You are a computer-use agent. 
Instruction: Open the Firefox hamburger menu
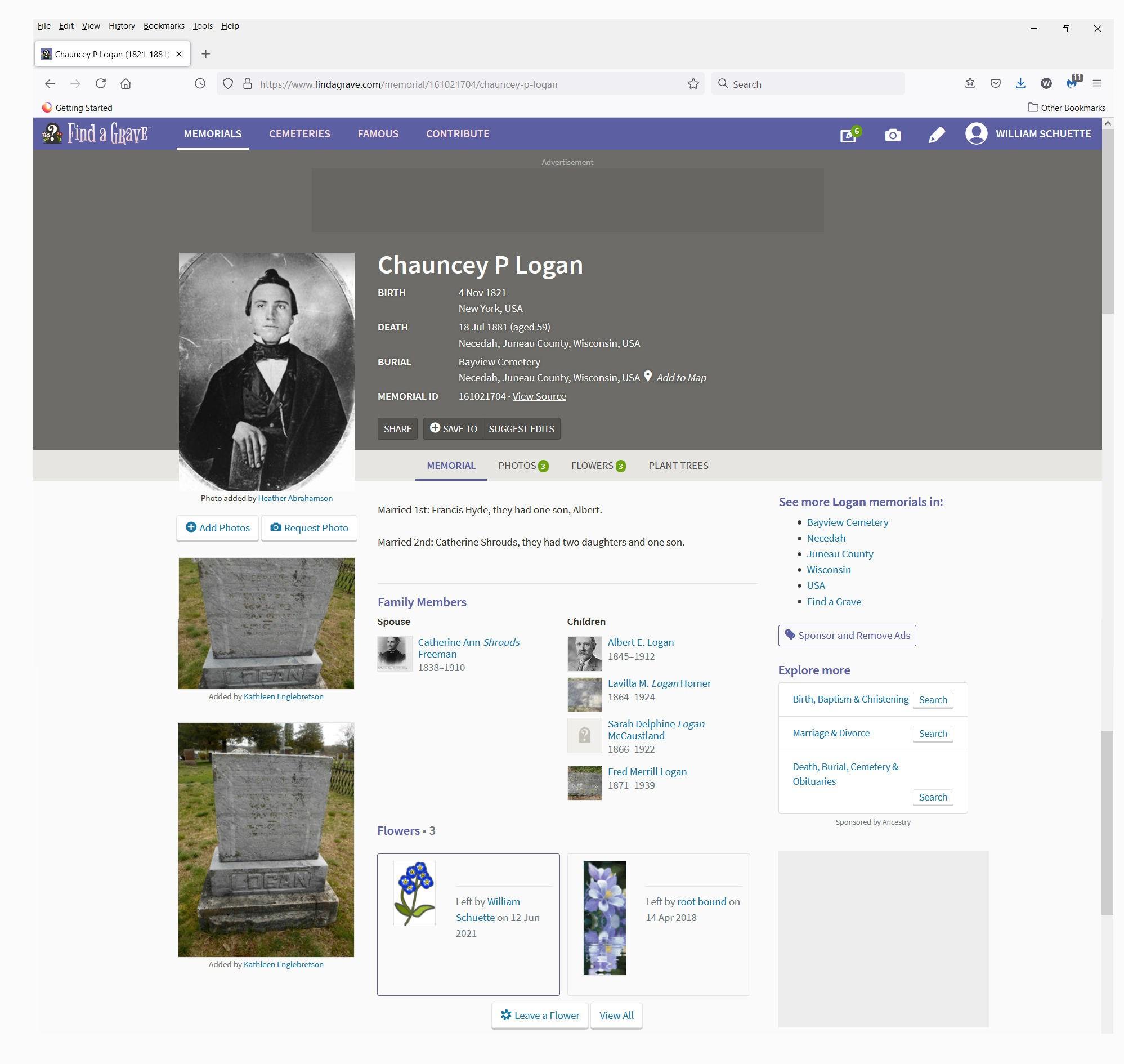tap(1097, 83)
